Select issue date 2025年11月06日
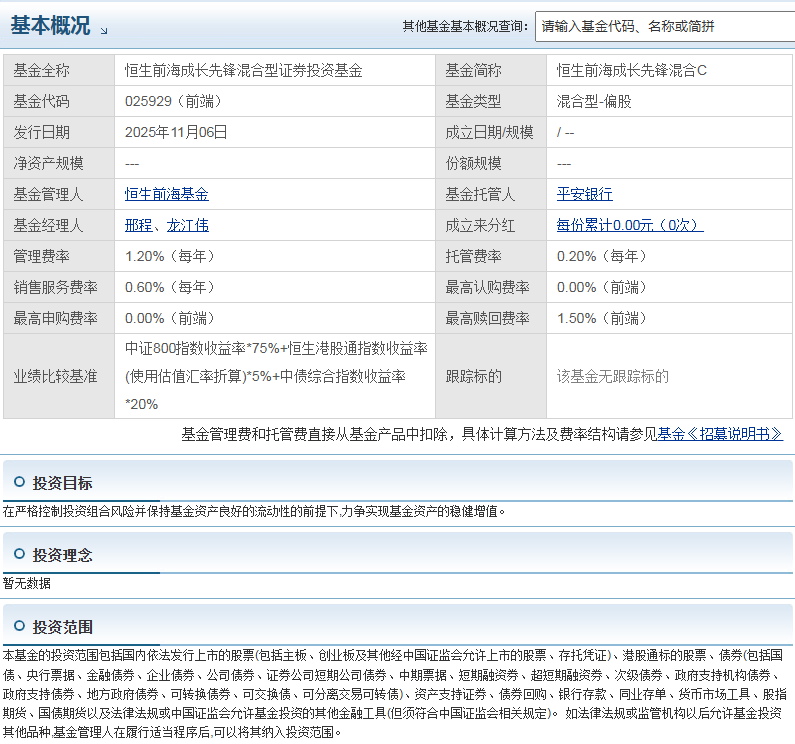This screenshot has width=795, height=744. pos(176,132)
